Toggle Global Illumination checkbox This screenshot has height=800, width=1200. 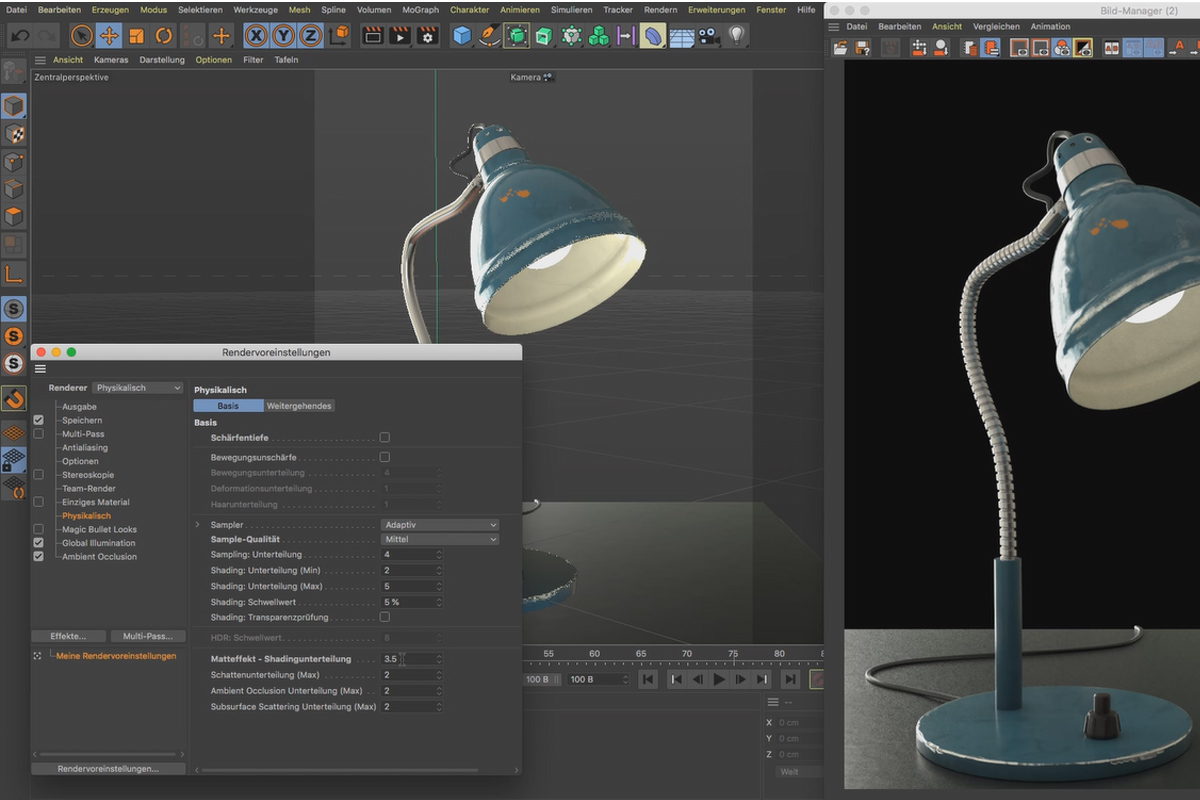pyautogui.click(x=38, y=543)
